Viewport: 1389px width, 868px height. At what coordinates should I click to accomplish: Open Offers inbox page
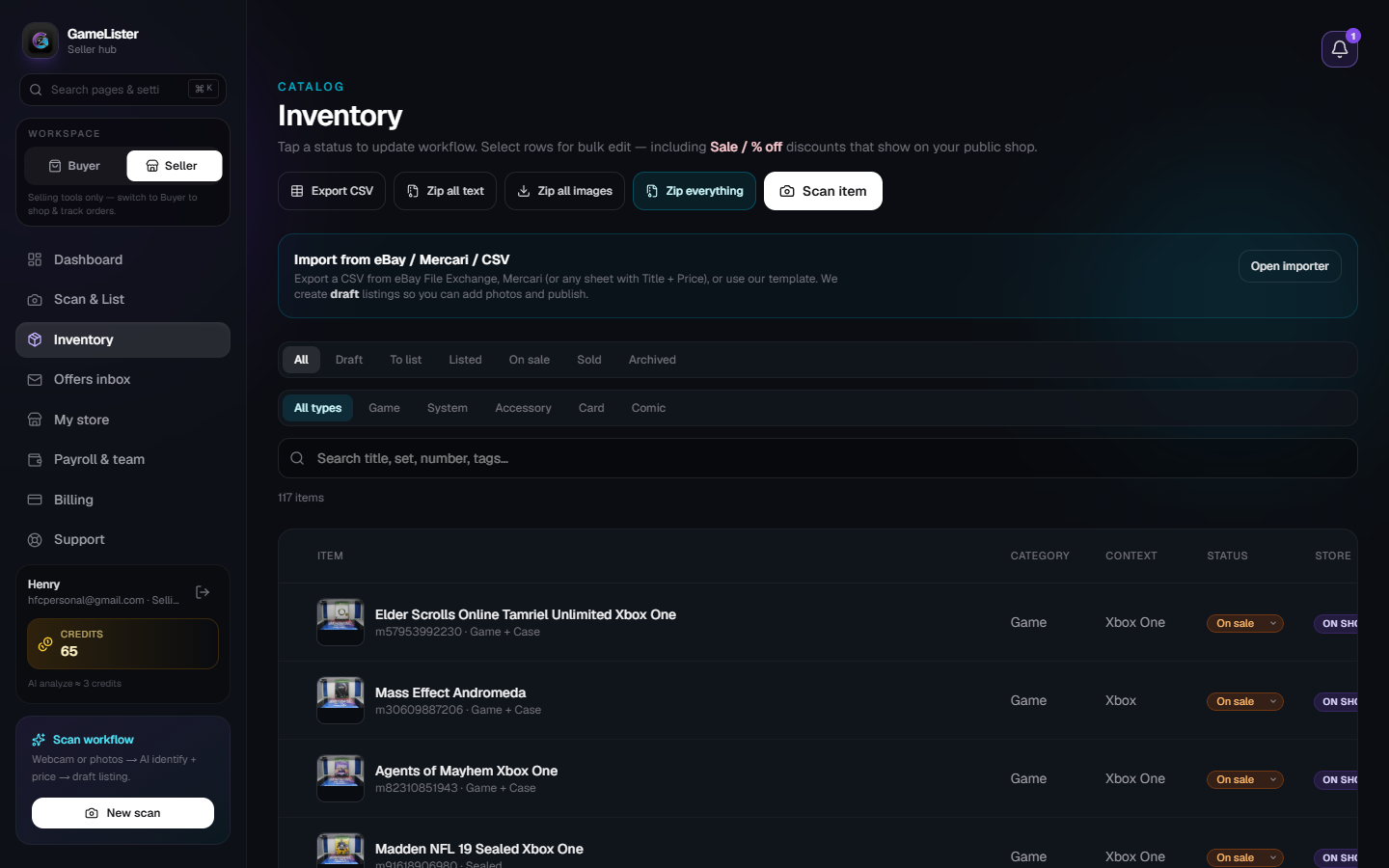pyautogui.click(x=123, y=380)
